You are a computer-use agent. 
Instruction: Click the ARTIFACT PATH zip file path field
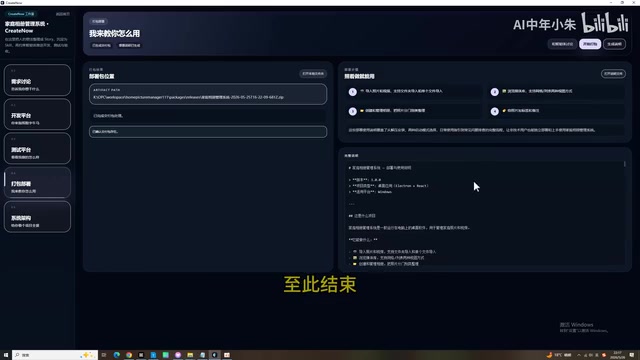click(208, 94)
